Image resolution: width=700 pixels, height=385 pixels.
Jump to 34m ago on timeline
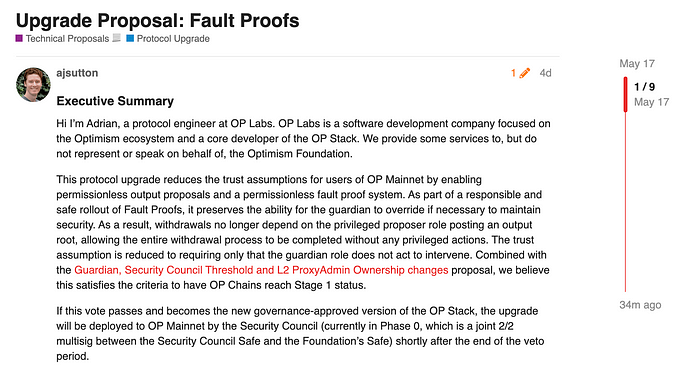point(640,305)
